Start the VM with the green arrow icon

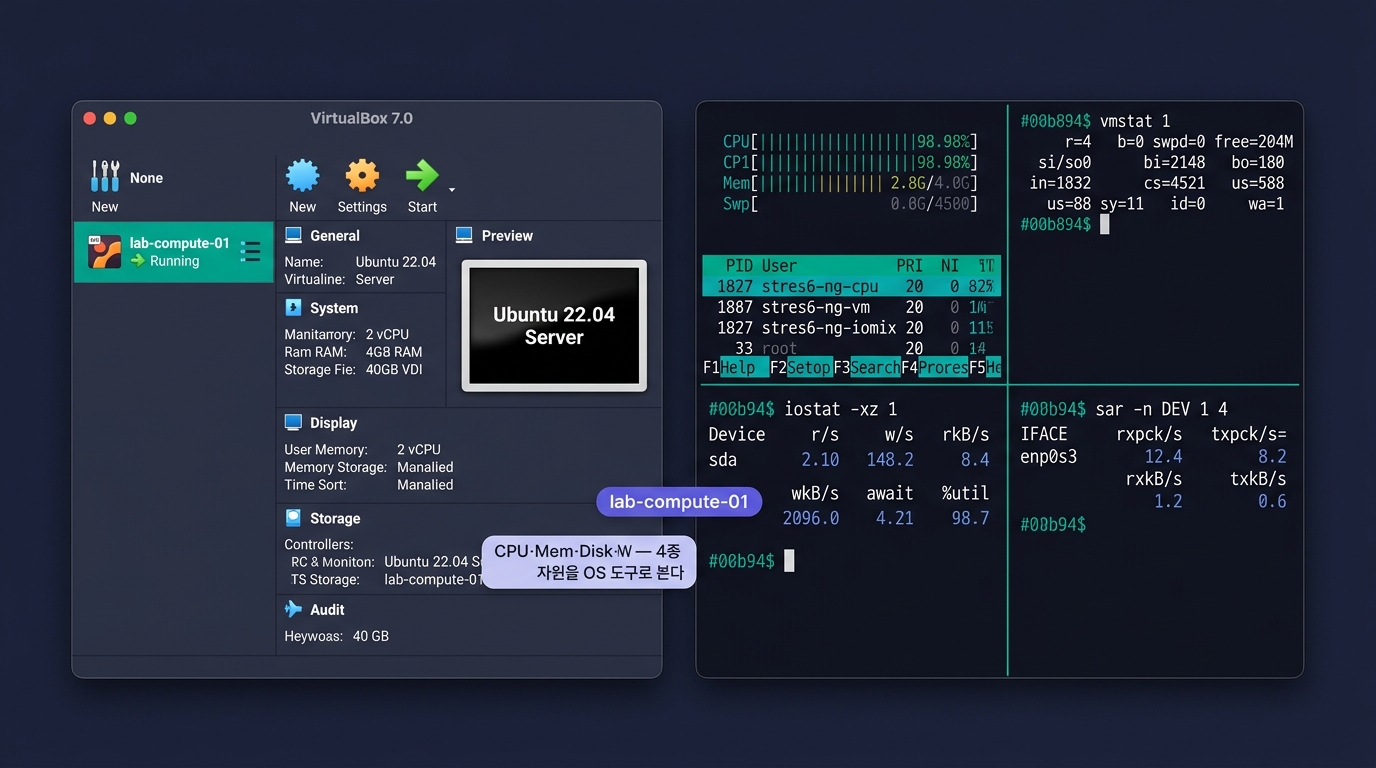pyautogui.click(x=422, y=176)
